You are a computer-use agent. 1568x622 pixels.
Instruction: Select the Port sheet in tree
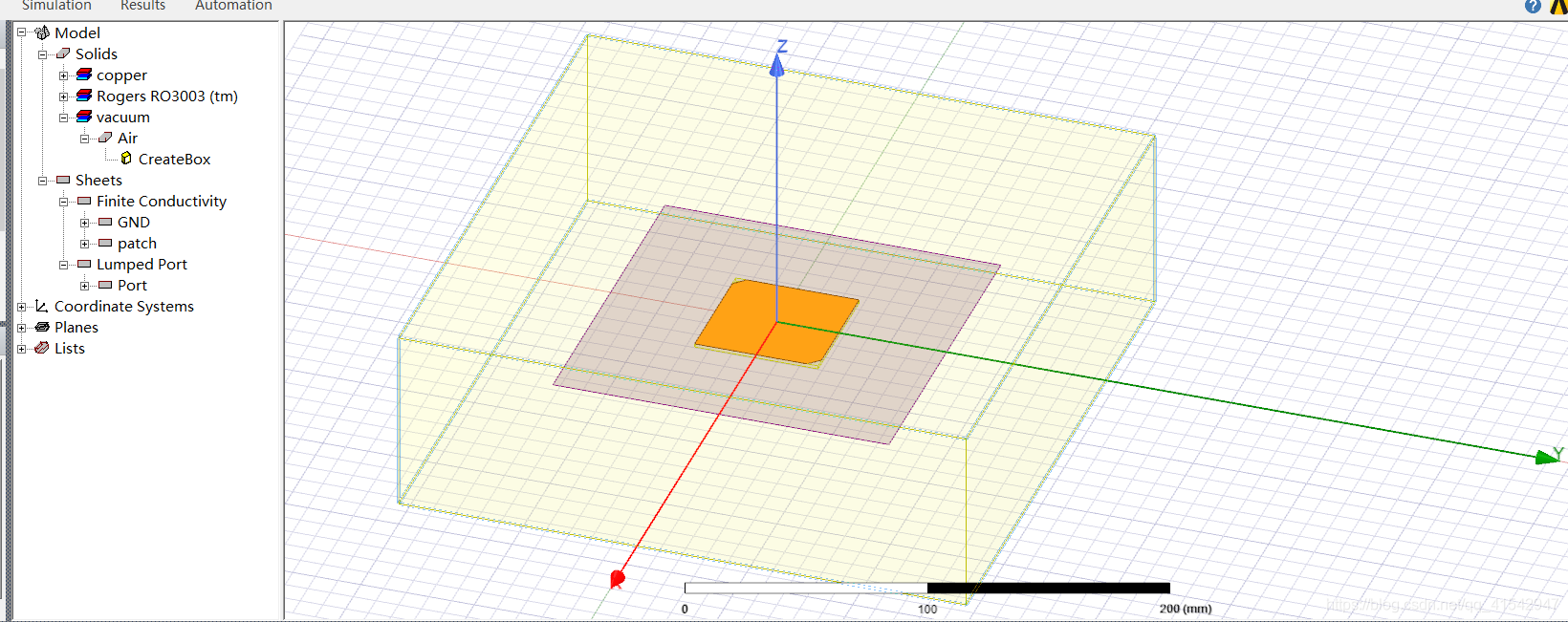pyautogui.click(x=132, y=285)
